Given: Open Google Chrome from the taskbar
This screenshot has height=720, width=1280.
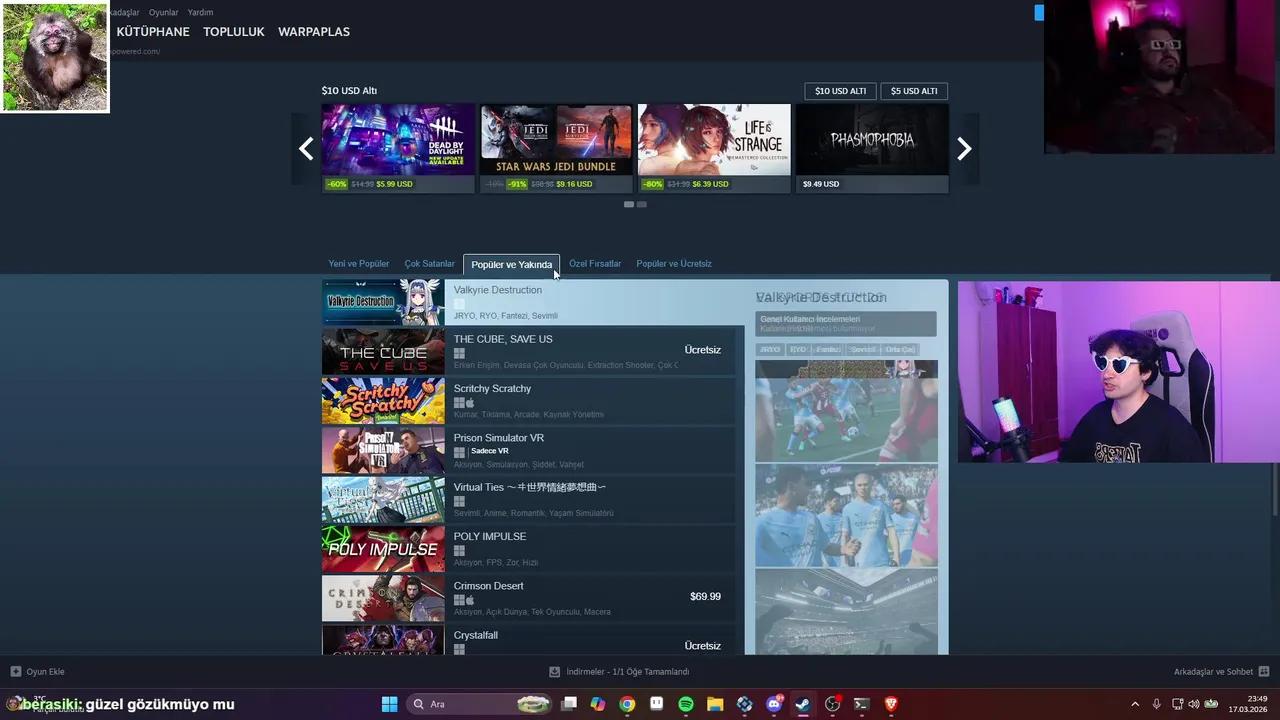Looking at the screenshot, I should tap(627, 704).
